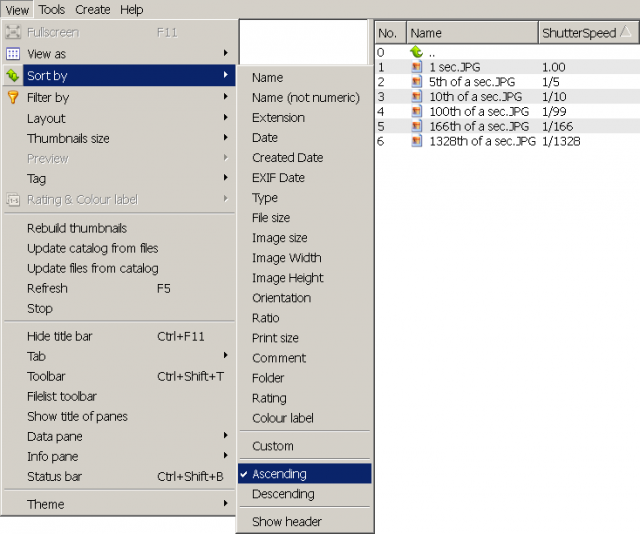Expand the Data pane submenu
The height and width of the screenshot is (534, 640).
[x=119, y=436]
